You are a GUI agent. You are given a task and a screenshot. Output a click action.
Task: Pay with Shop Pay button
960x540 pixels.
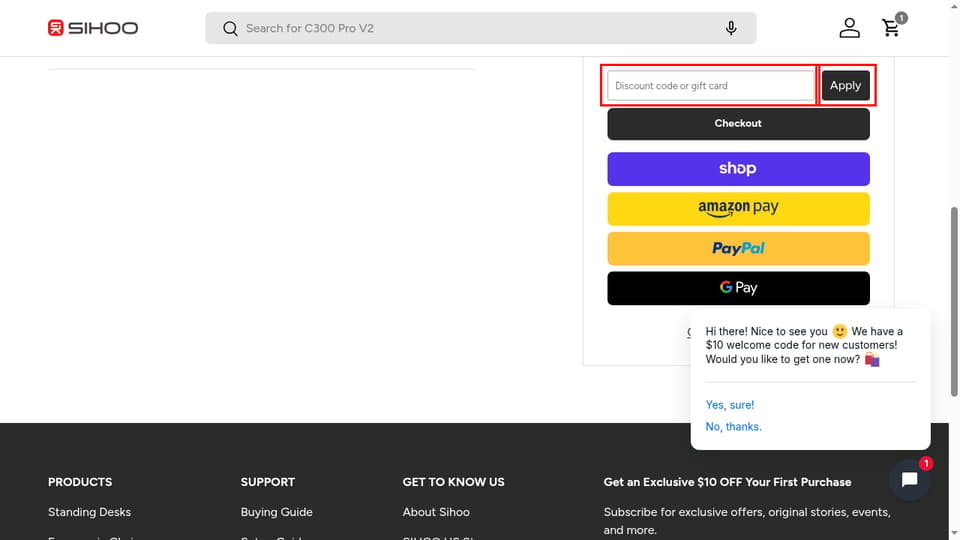[x=738, y=169]
